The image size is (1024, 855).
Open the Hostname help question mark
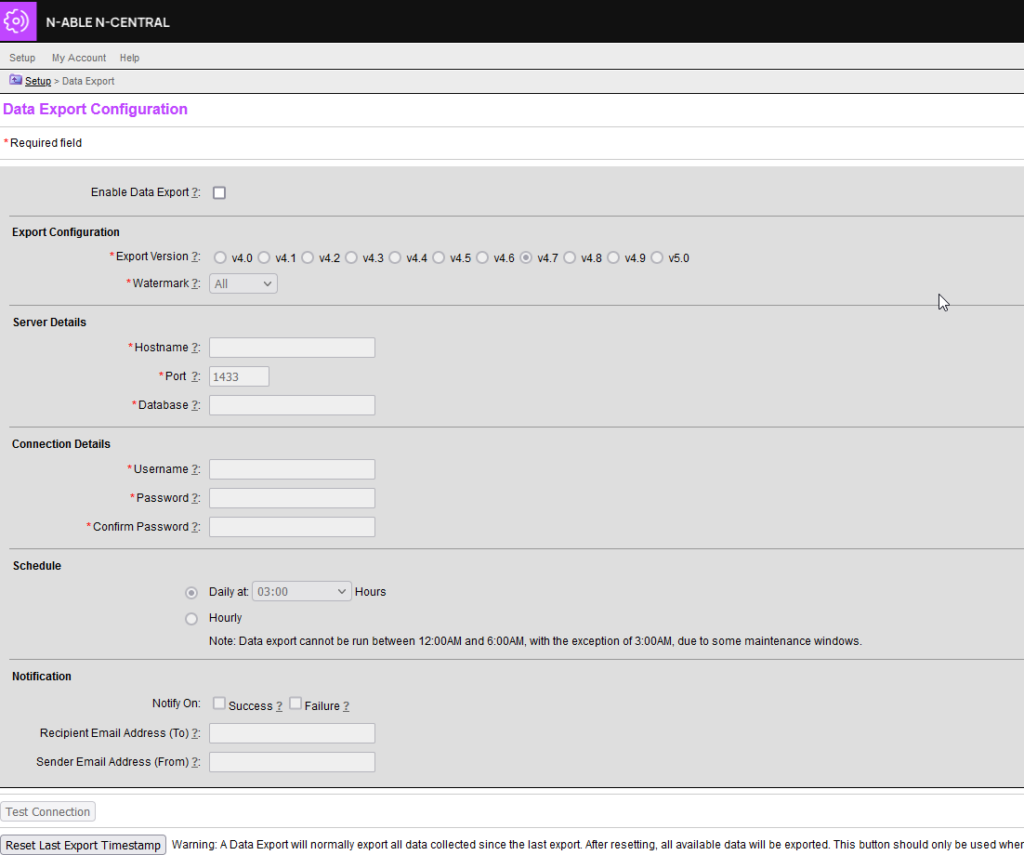(195, 347)
